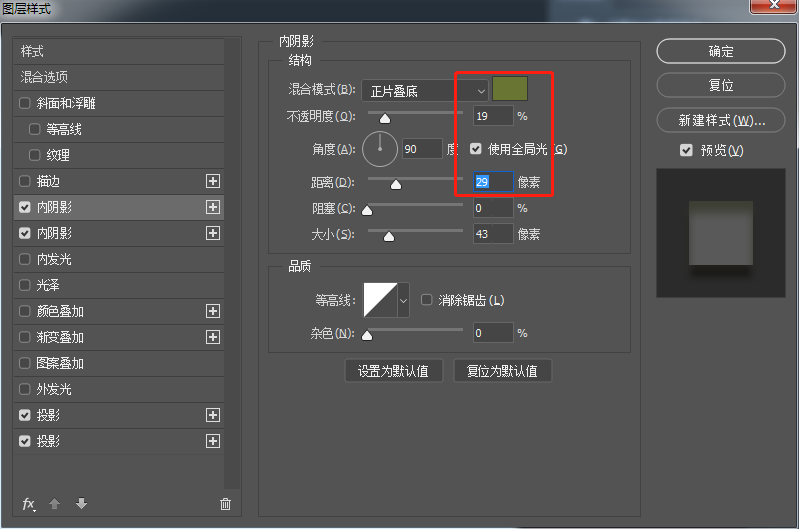Click 复位为默认值 button

pos(502,371)
